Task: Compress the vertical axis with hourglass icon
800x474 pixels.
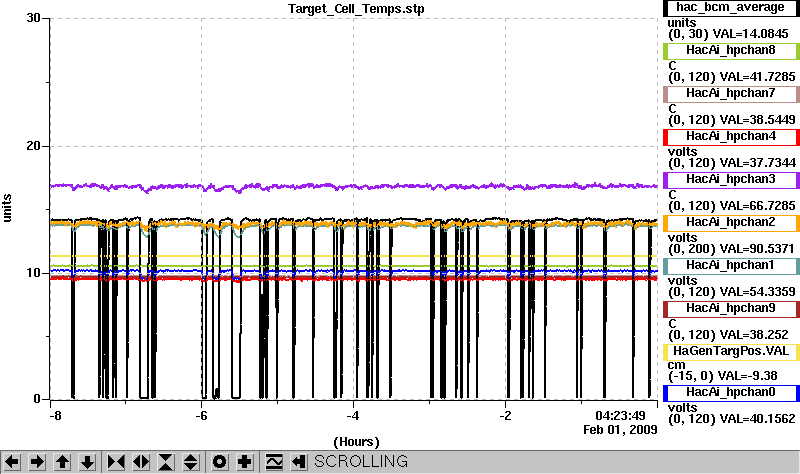Action: pyautogui.click(x=166, y=462)
